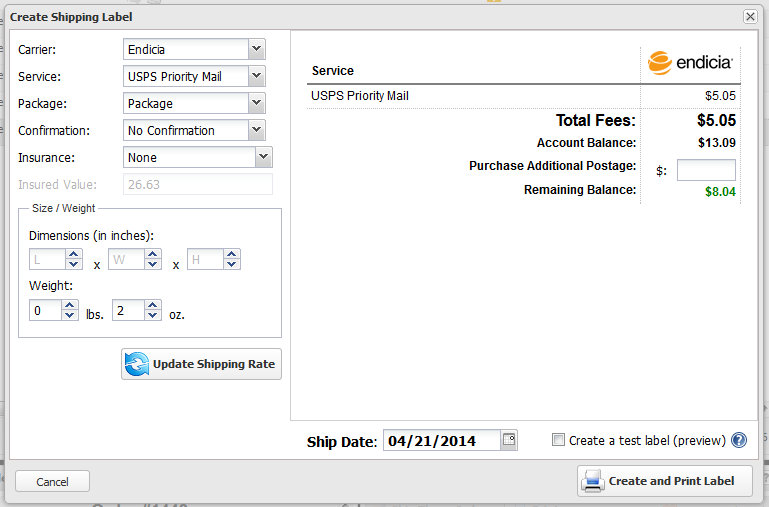Open the Package type dropdown
Viewport: 769px width, 507px height.
pos(194,103)
